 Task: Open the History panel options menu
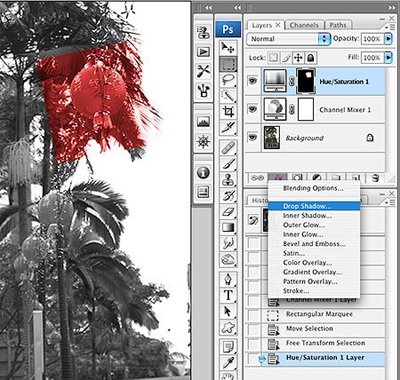389,202
